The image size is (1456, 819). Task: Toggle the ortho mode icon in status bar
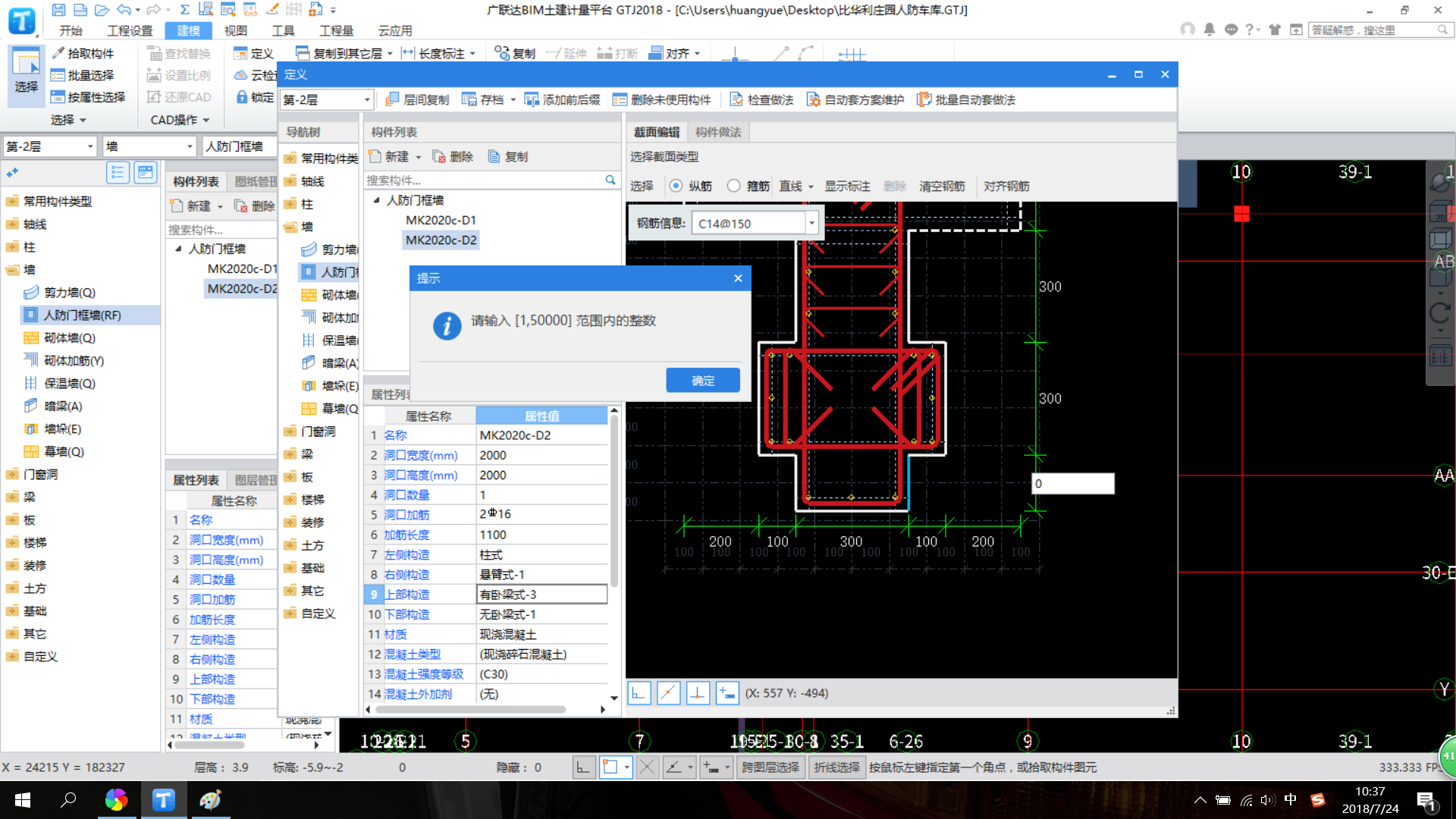tap(582, 767)
